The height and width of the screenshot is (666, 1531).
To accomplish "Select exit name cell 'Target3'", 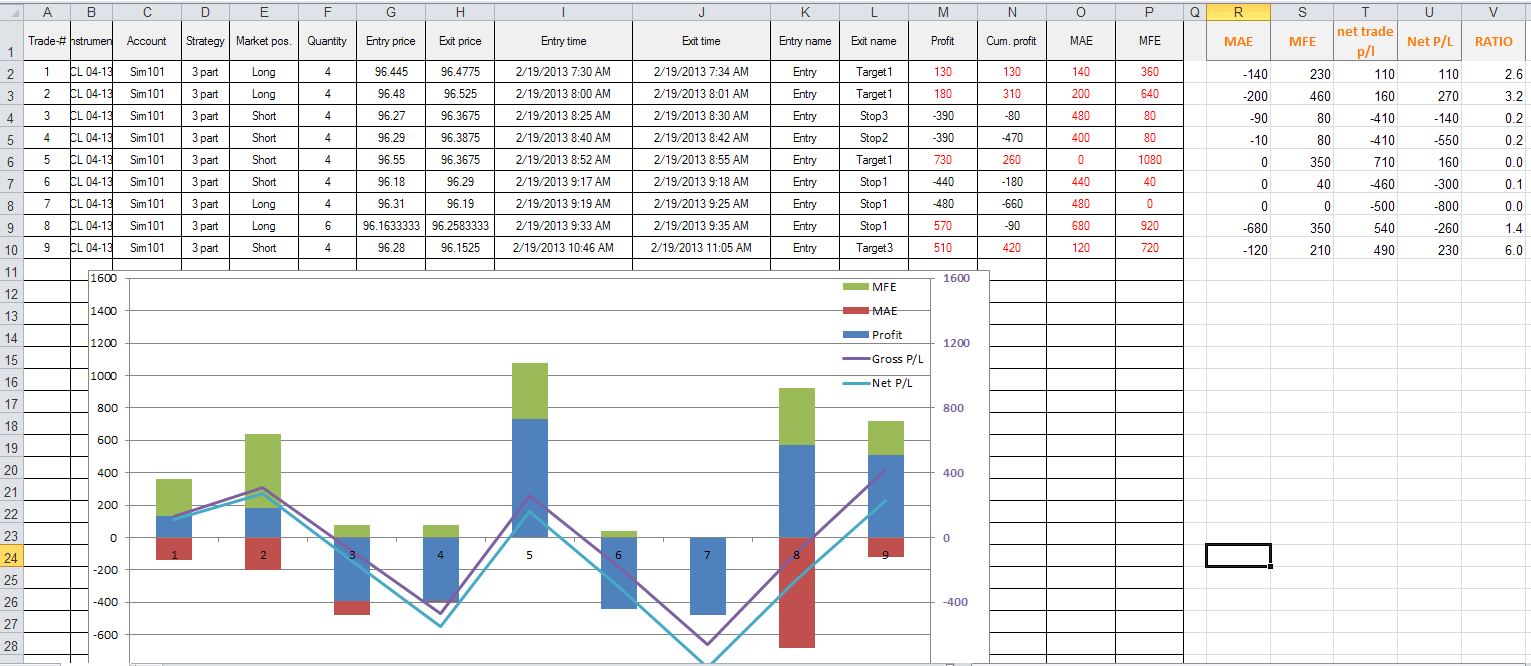I will (874, 247).
